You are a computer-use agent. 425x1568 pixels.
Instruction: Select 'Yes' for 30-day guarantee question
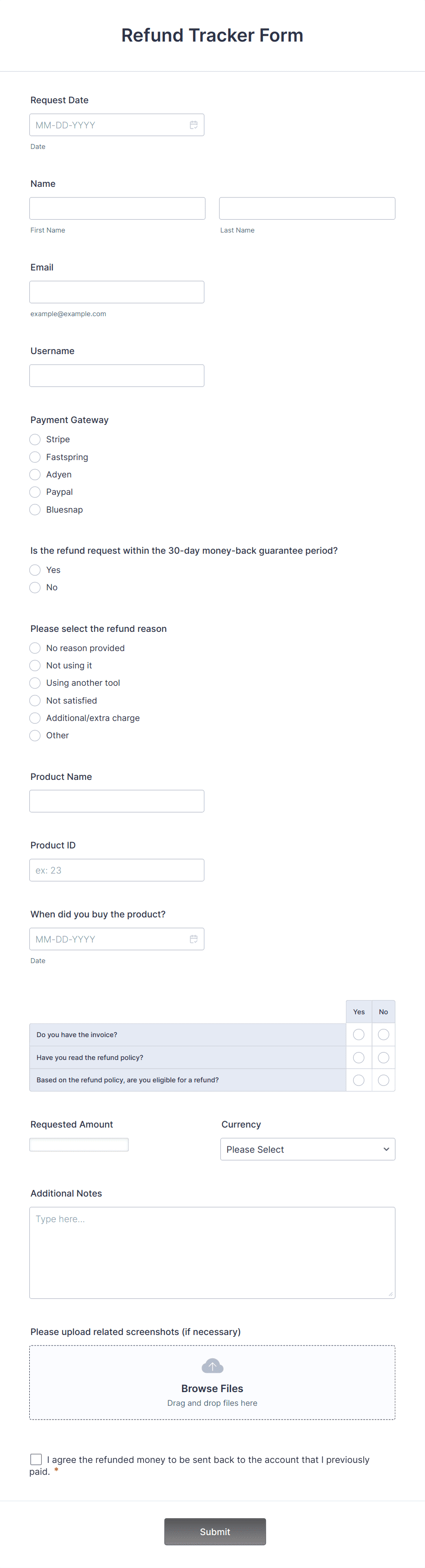point(35,570)
